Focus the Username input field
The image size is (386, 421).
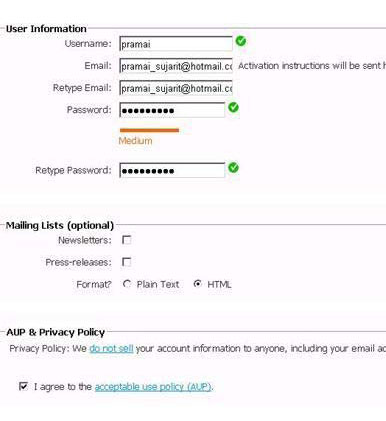pos(176,44)
